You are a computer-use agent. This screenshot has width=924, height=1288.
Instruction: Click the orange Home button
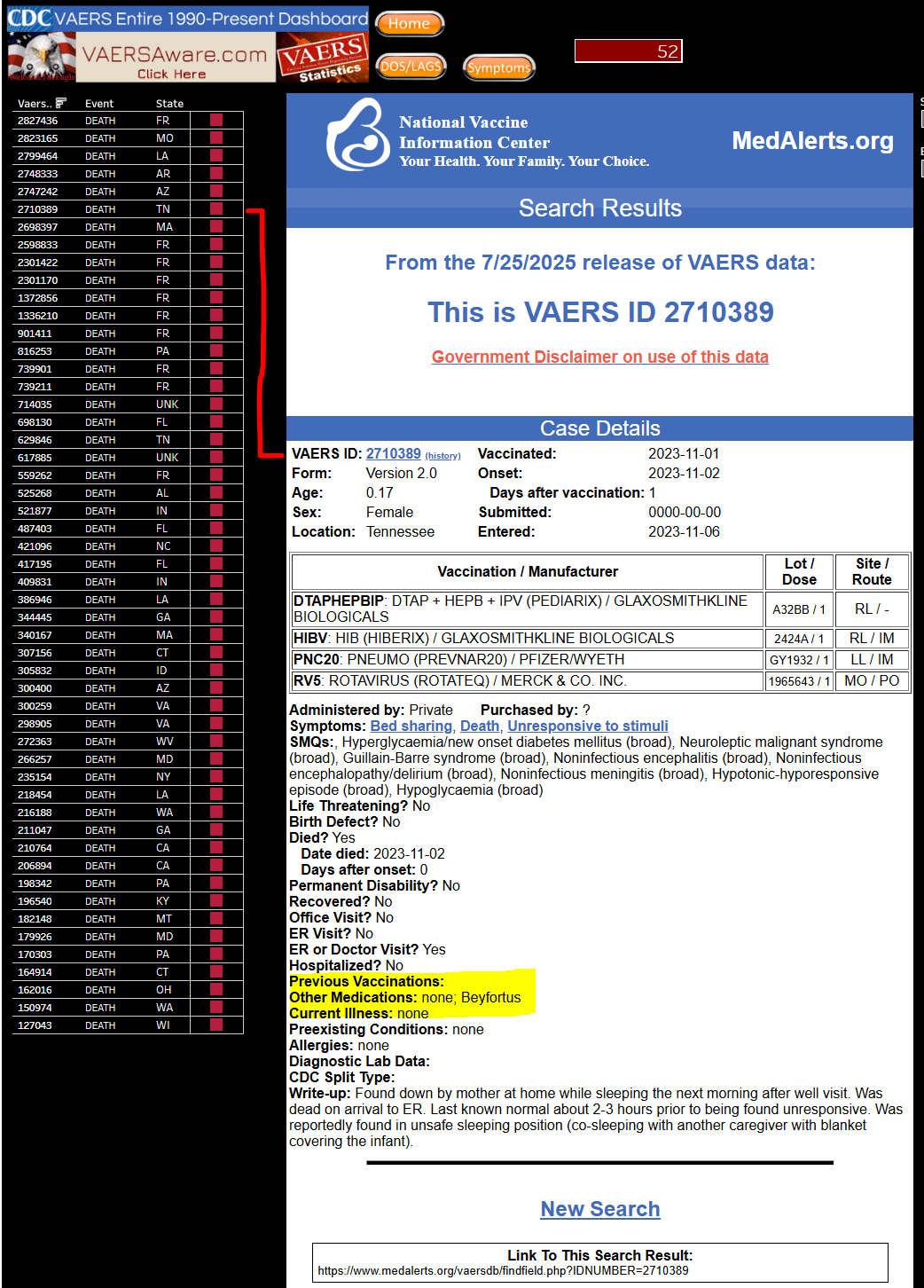pyautogui.click(x=409, y=24)
